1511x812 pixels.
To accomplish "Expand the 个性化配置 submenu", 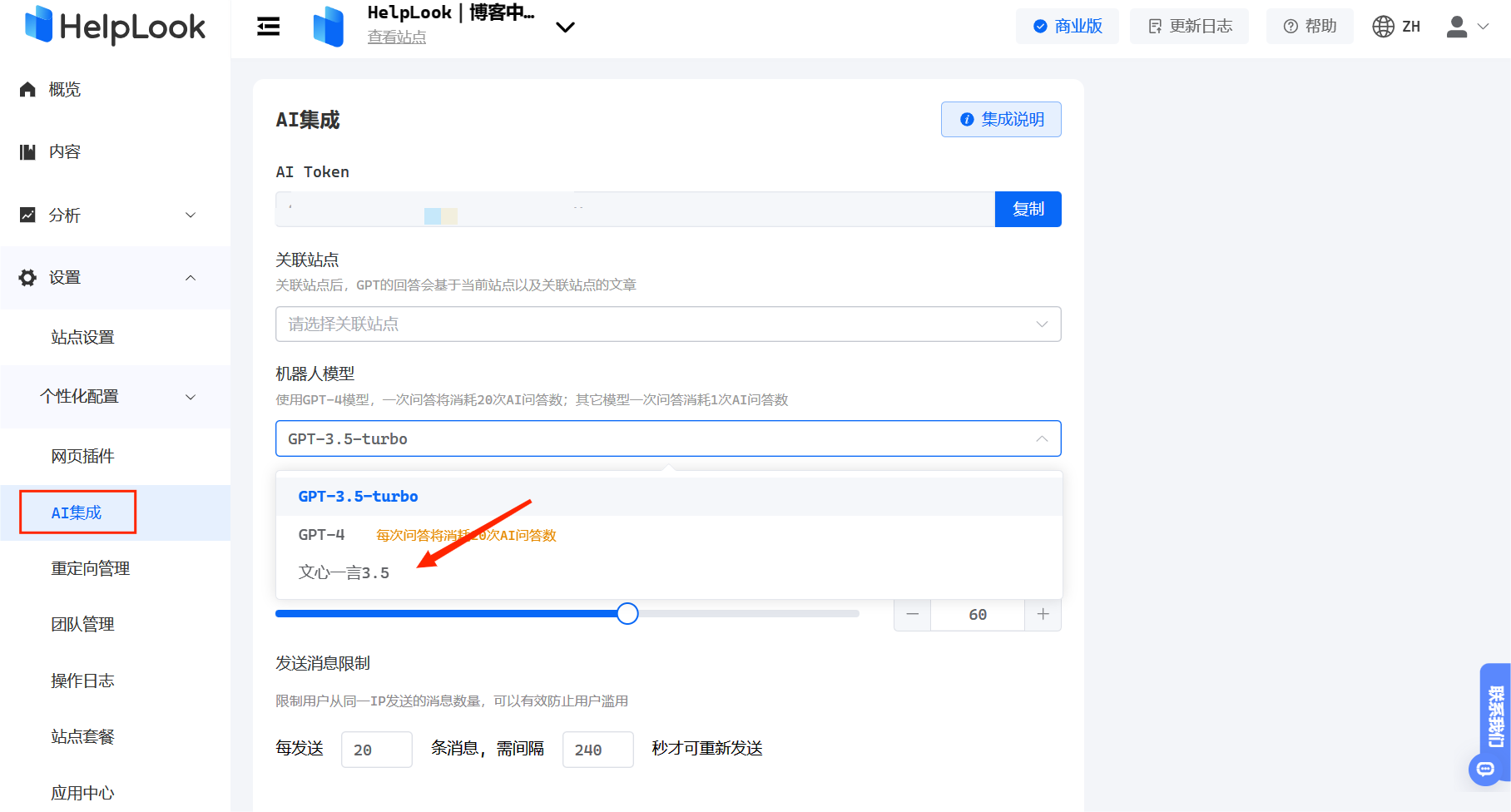I will (116, 397).
